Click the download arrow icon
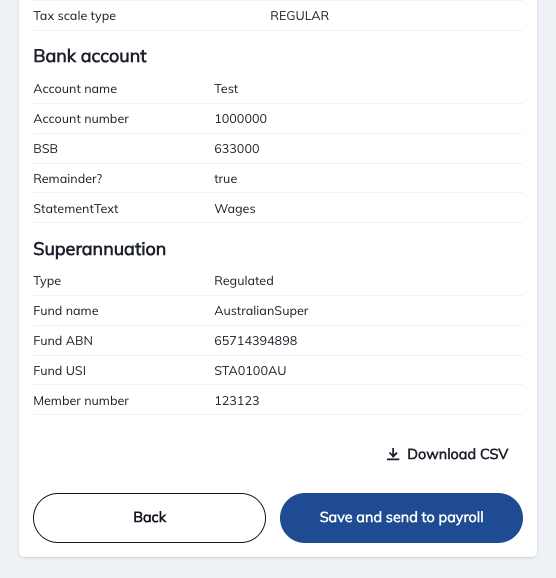Viewport: 556px width, 578px height. [x=393, y=454]
